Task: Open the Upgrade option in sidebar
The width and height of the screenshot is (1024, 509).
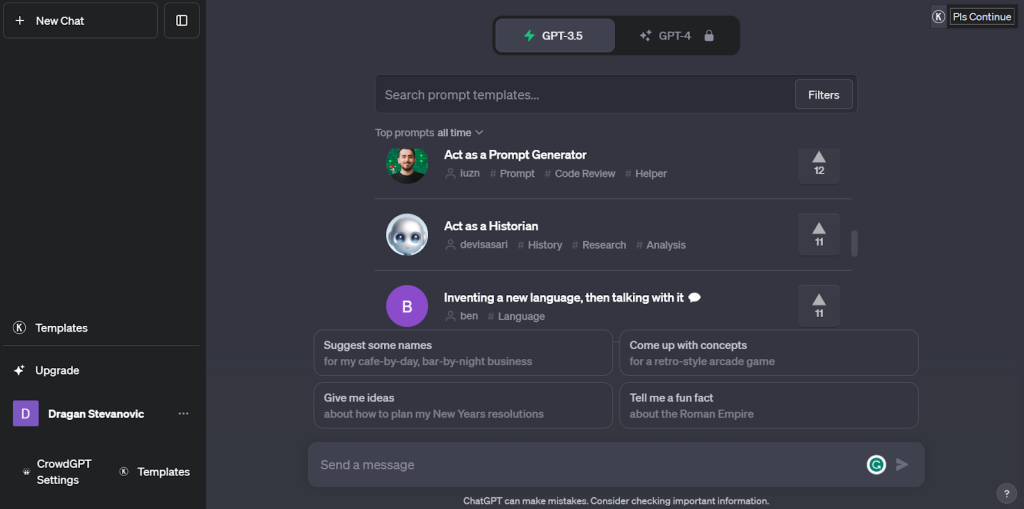Action: (57, 370)
